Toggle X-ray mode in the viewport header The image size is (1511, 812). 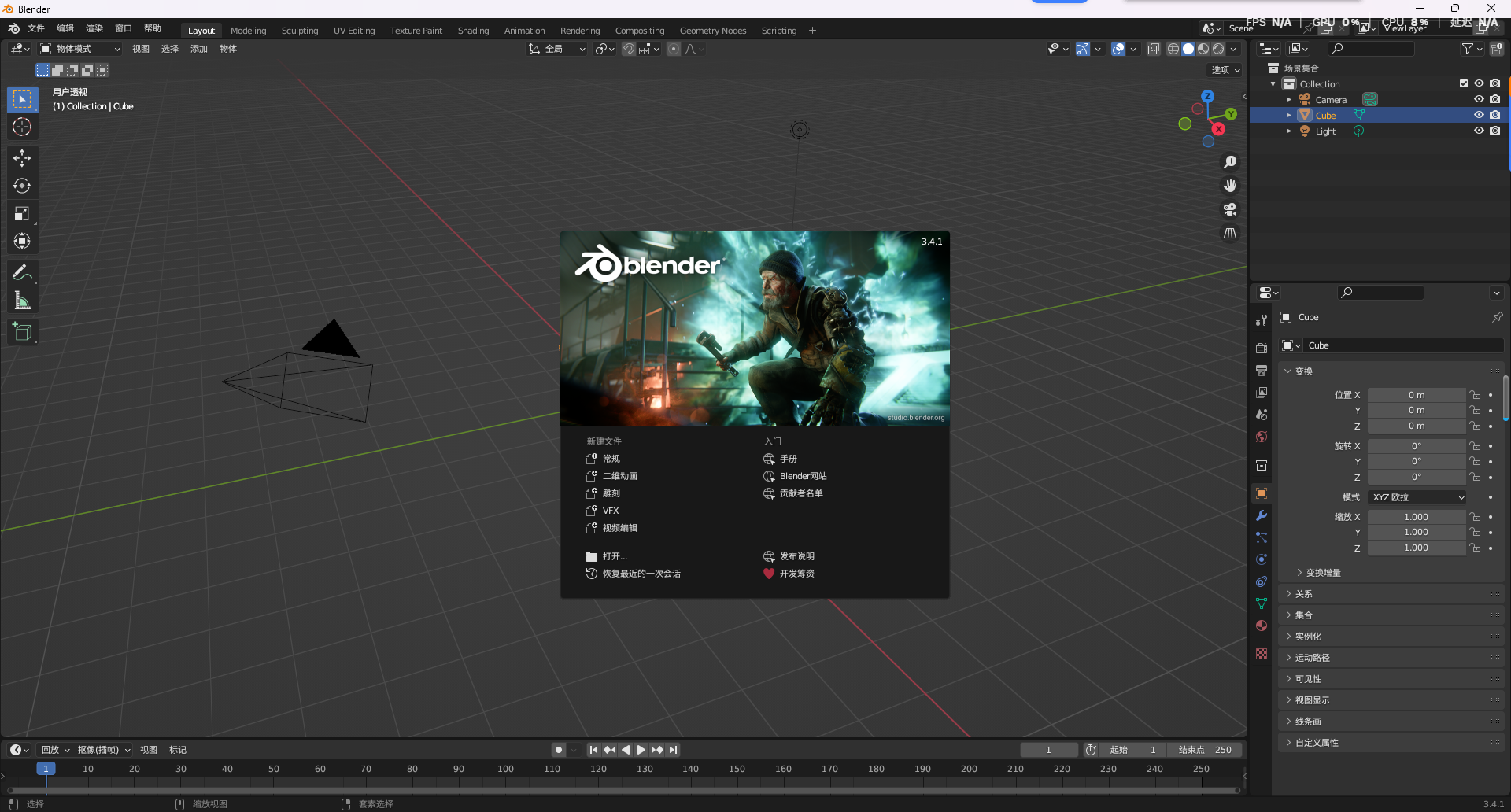click(1154, 48)
